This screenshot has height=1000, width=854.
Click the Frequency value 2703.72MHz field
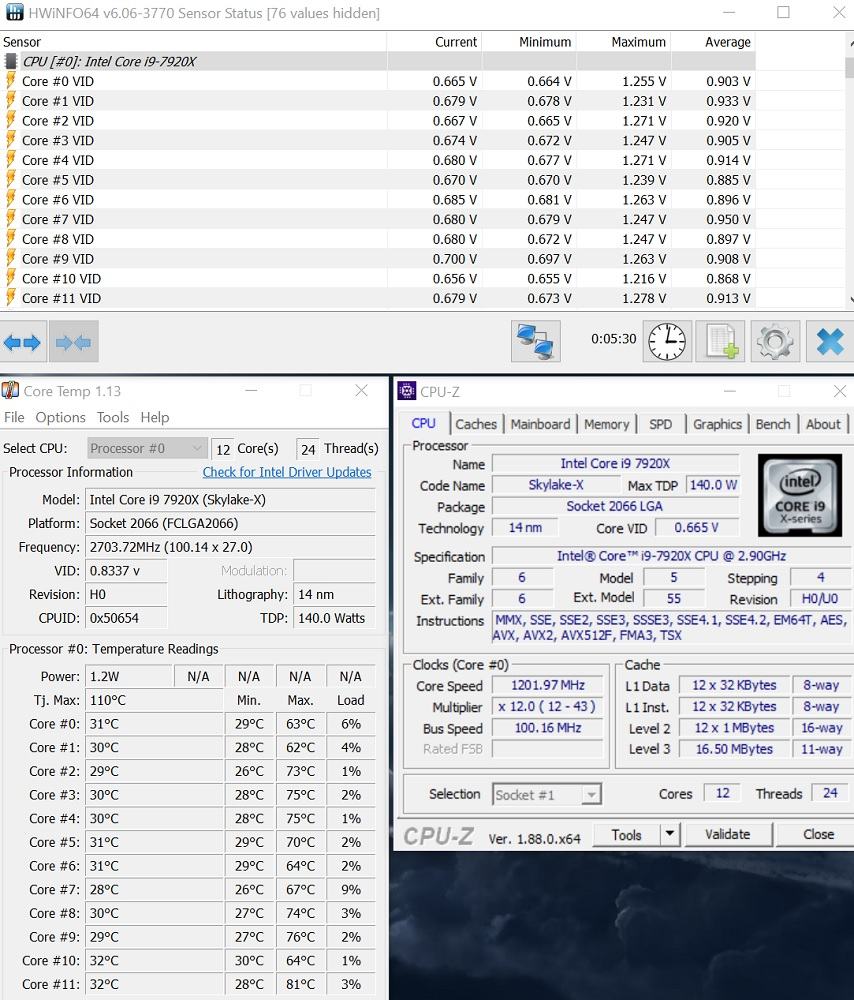pos(230,547)
